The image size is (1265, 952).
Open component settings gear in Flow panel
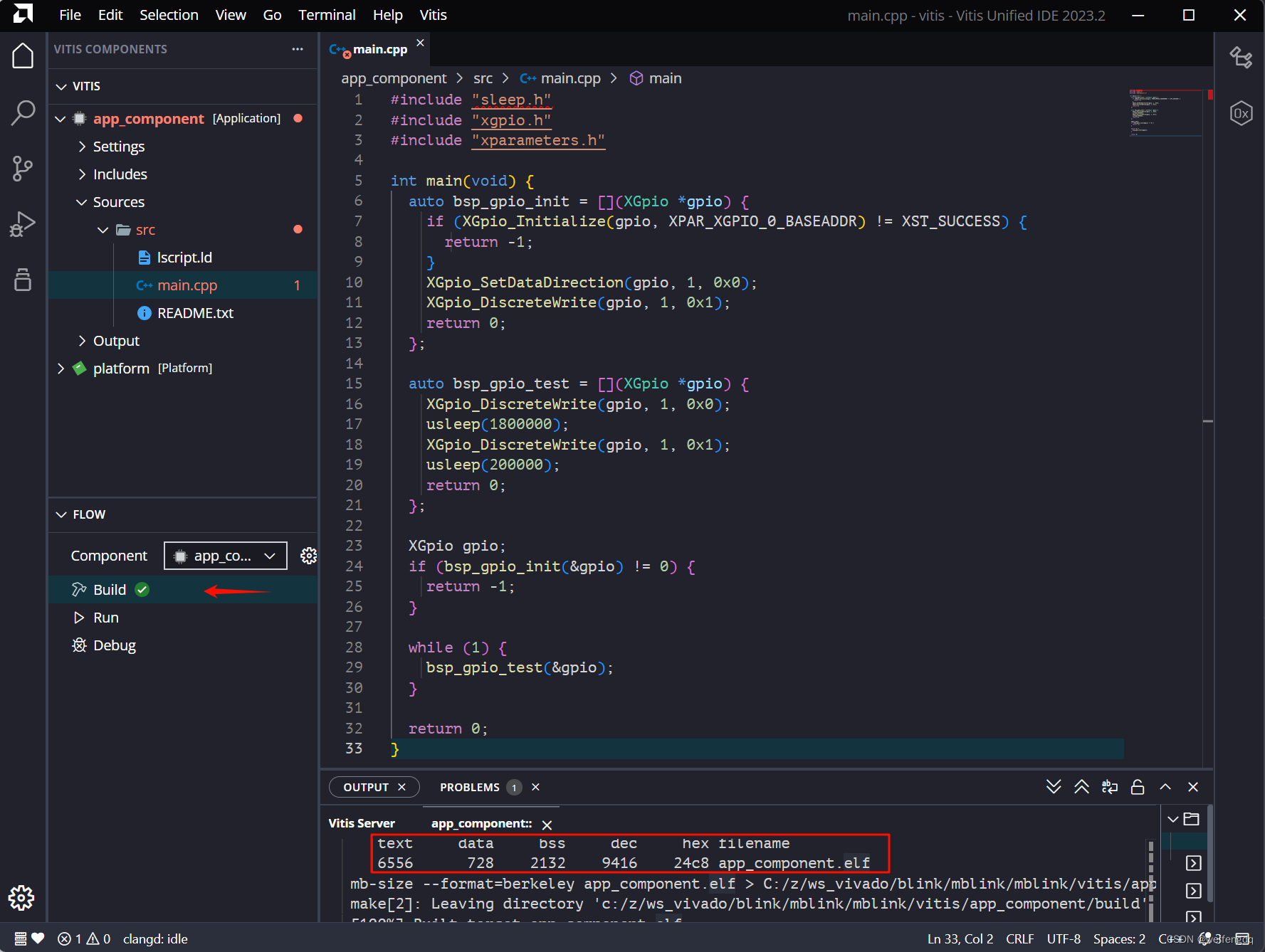point(308,556)
